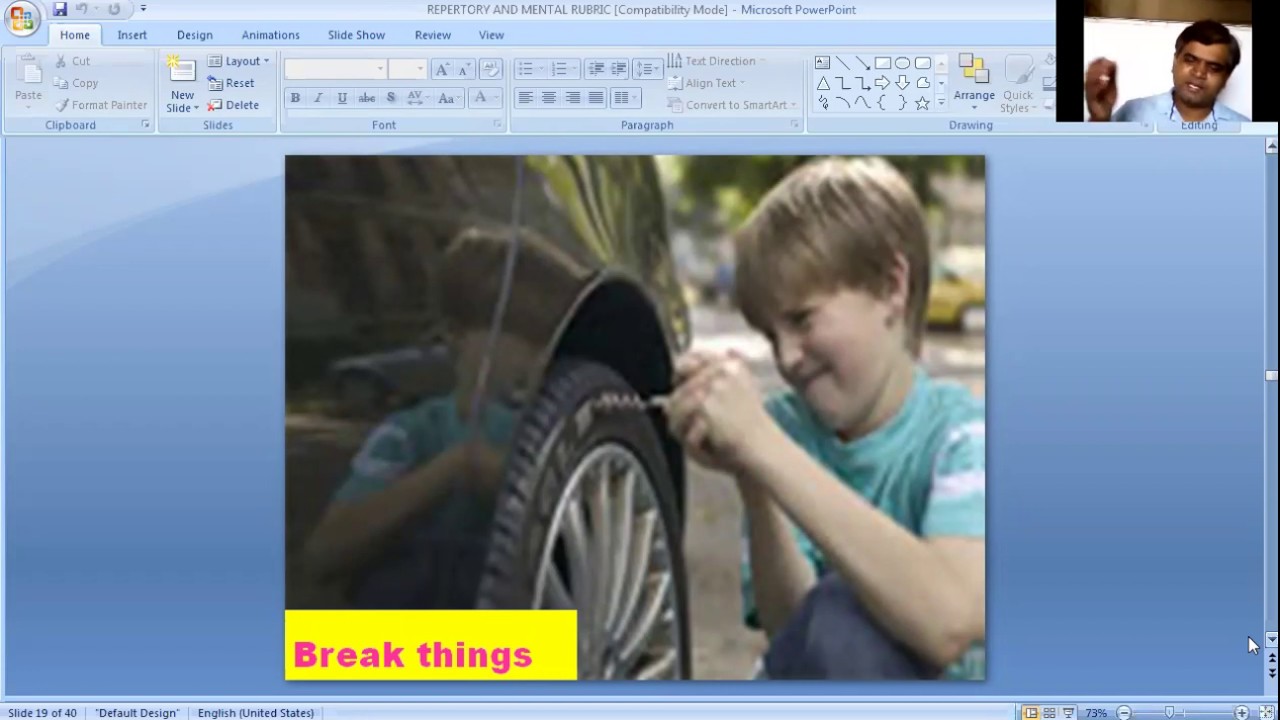This screenshot has width=1280, height=720.
Task: Select the Oval shape
Action: (903, 63)
